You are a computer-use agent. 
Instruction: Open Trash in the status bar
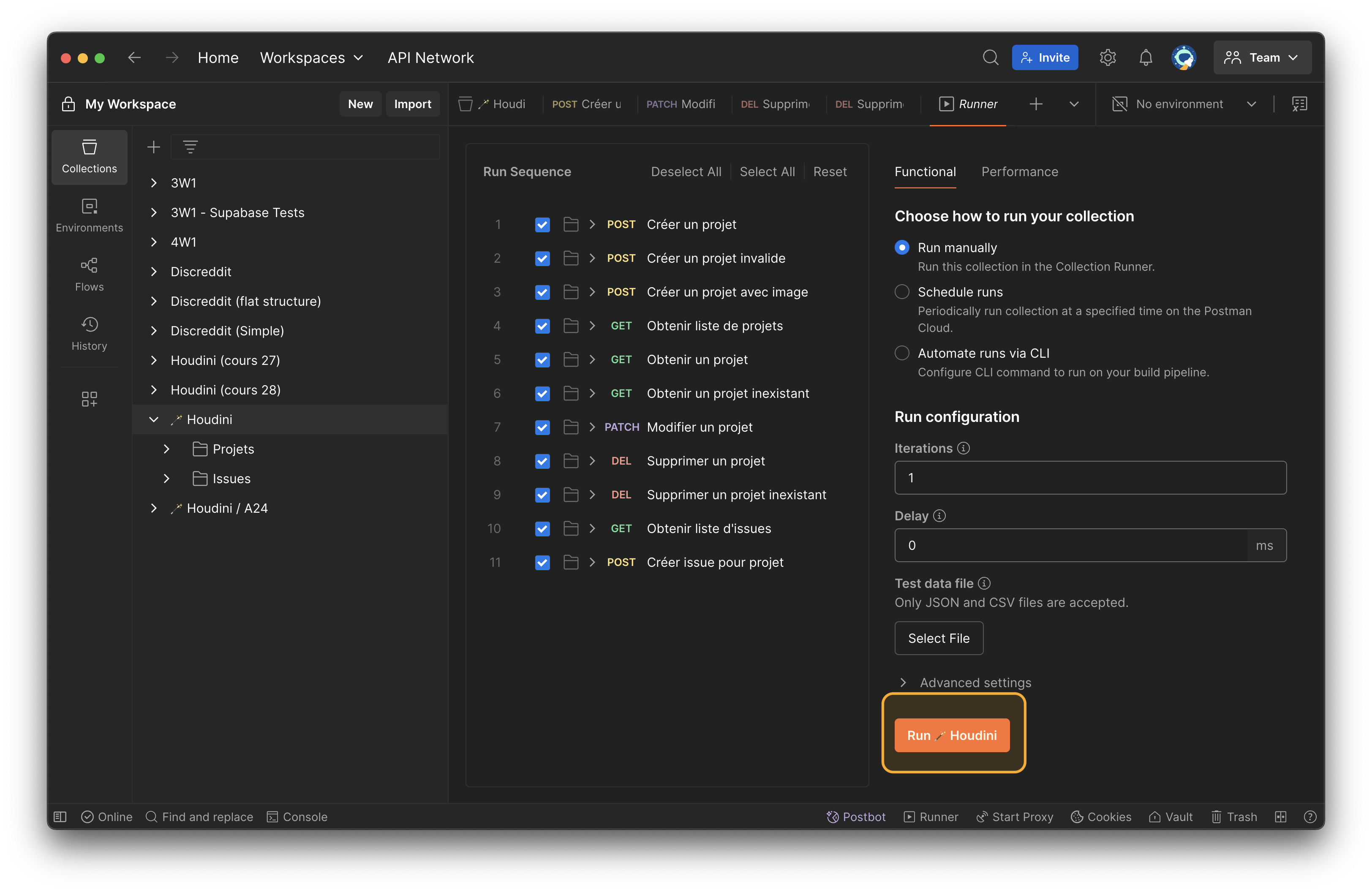pyautogui.click(x=1233, y=816)
